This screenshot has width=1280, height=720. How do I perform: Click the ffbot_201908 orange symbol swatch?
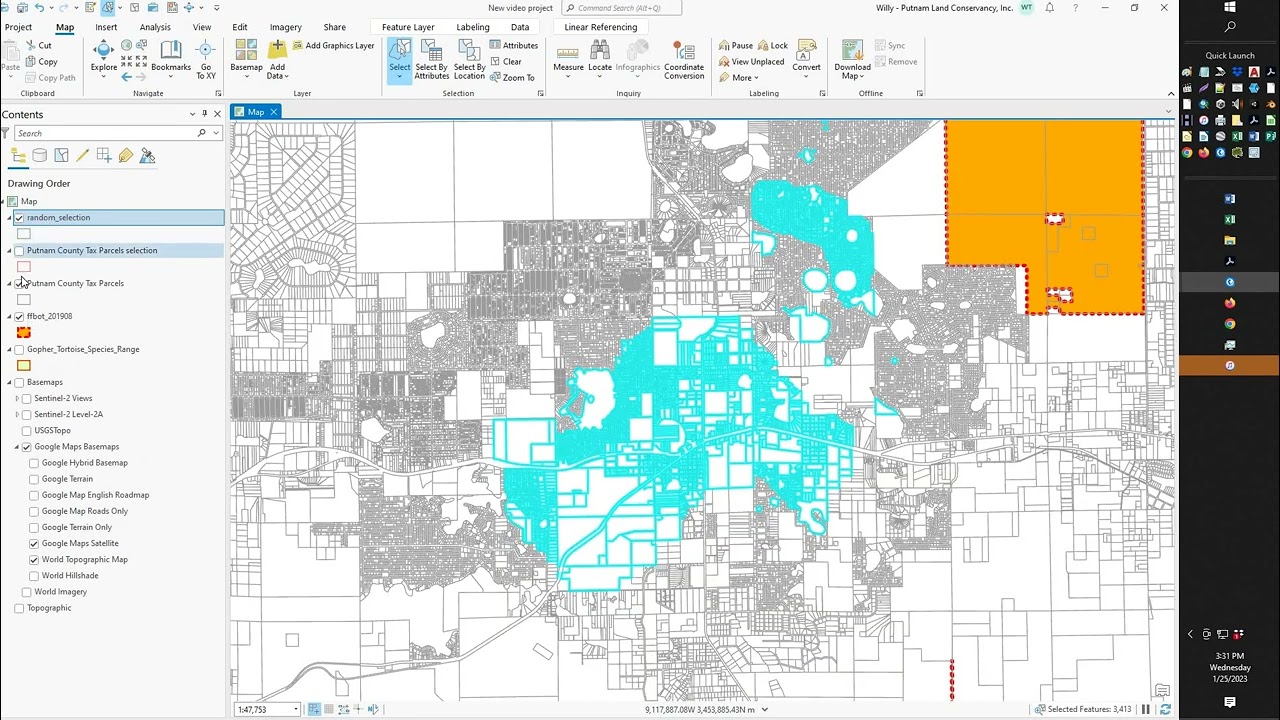[x=24, y=332]
